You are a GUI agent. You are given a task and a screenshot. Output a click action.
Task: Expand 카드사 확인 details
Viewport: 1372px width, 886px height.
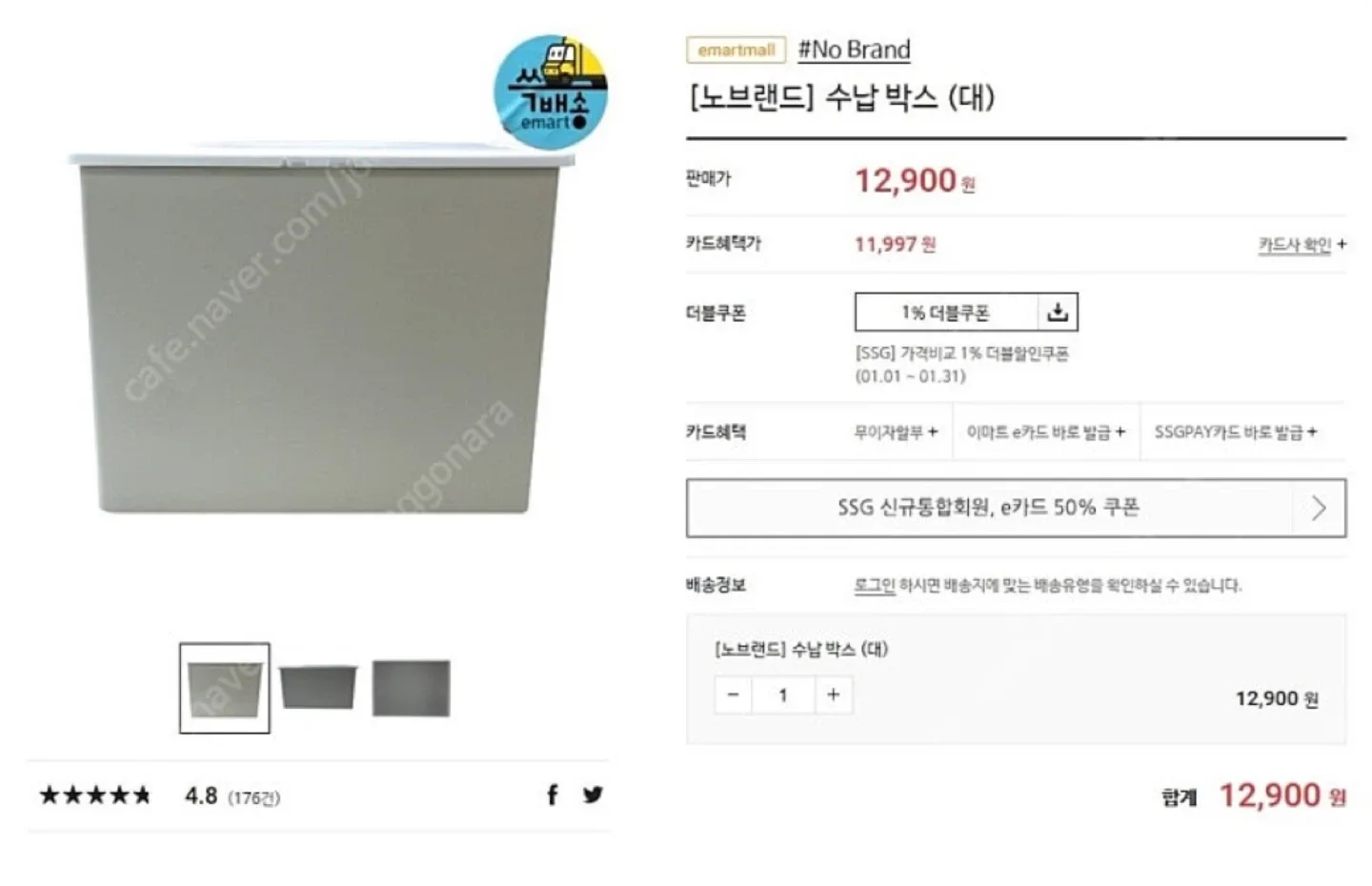click(x=1301, y=245)
